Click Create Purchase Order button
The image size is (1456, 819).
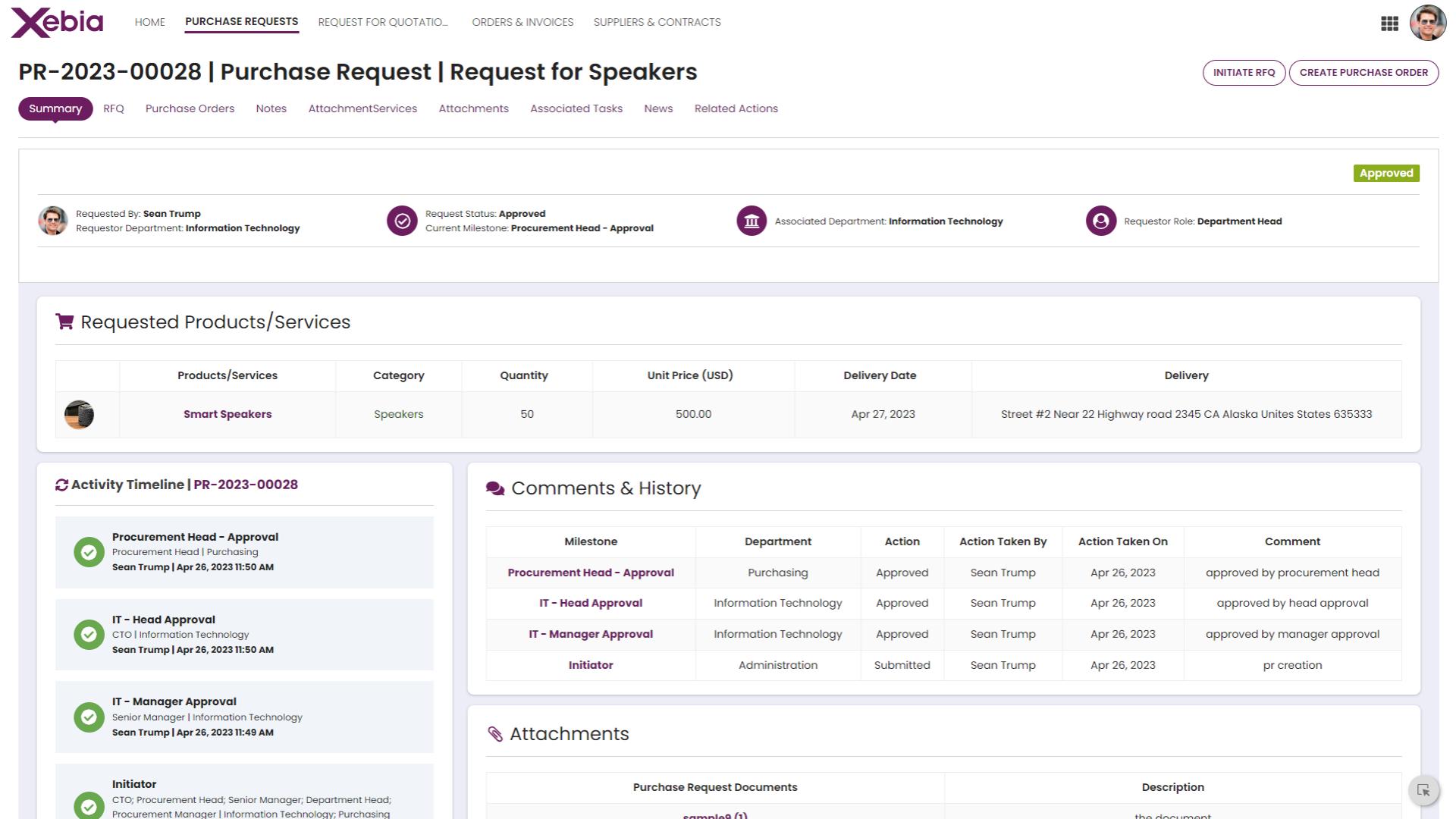[x=1363, y=73]
